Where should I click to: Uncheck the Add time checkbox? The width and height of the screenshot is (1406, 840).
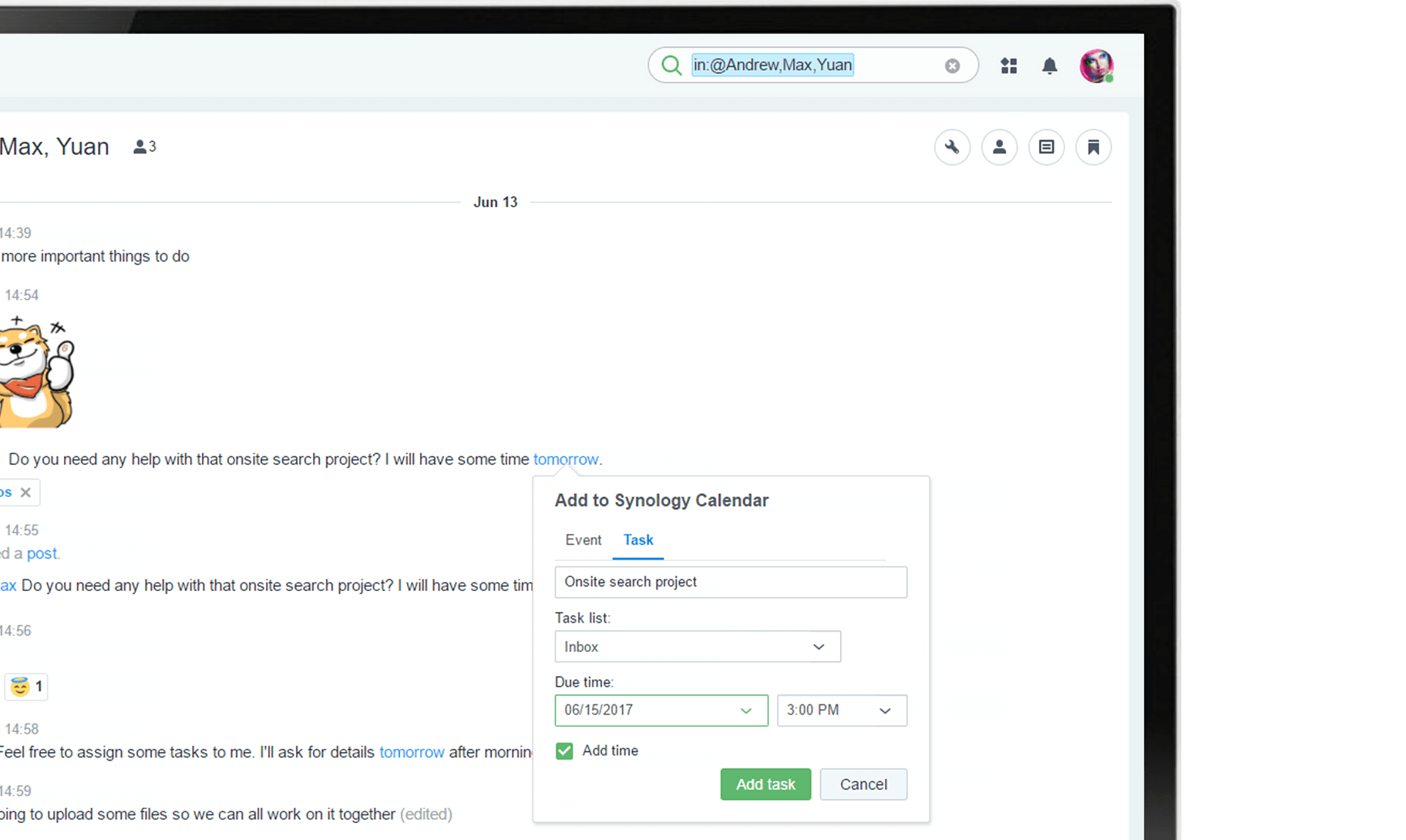564,750
